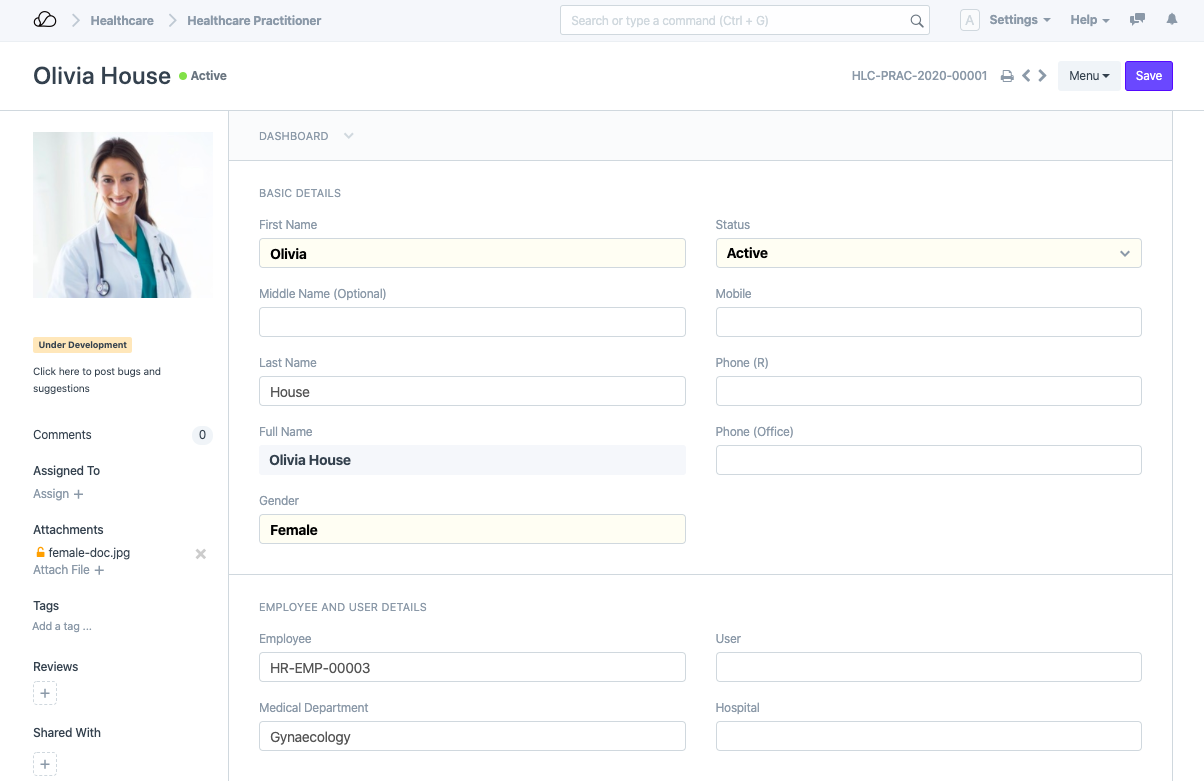Go to next record arrow

[1043, 76]
